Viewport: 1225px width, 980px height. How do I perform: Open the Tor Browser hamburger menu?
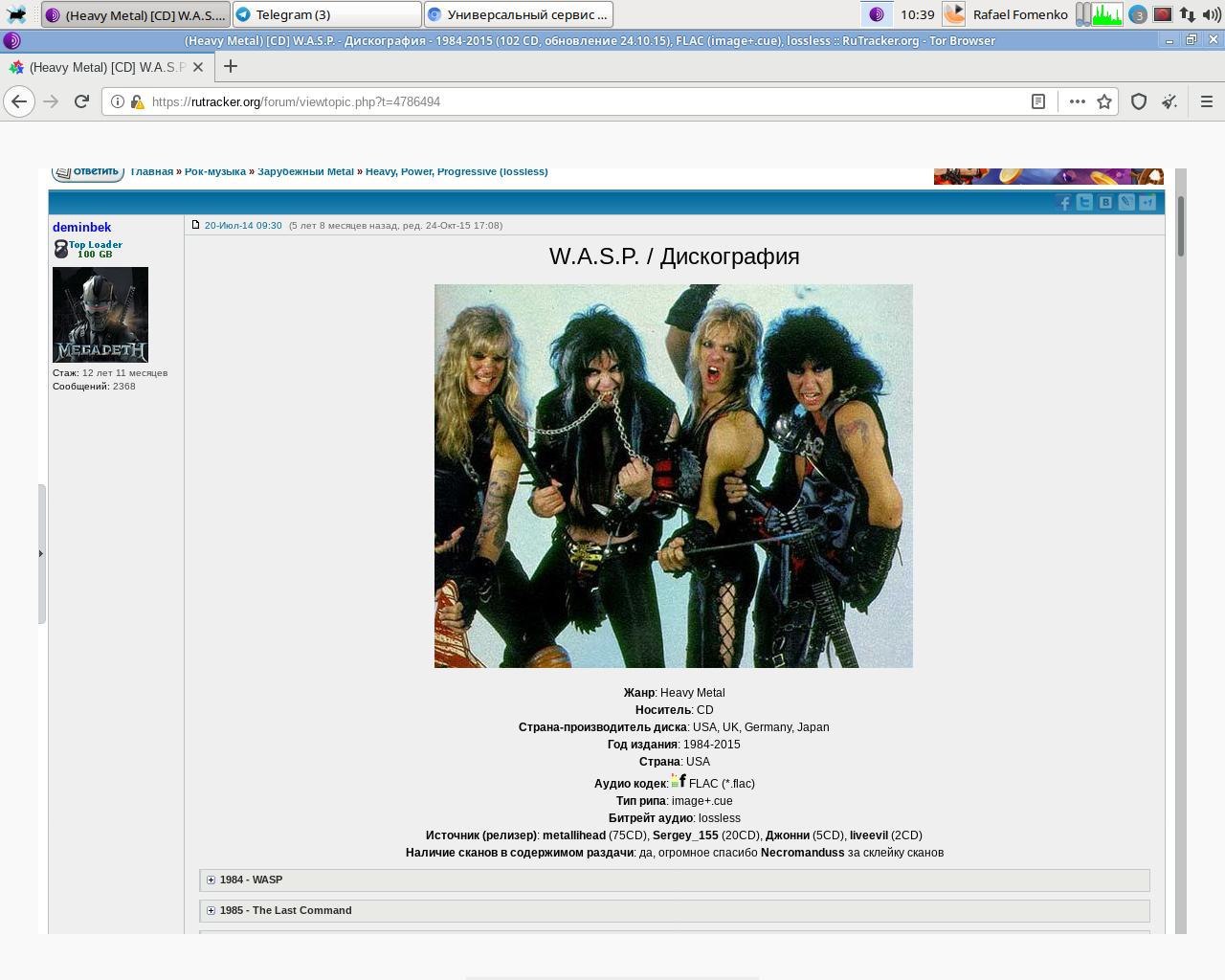pos(1207,101)
